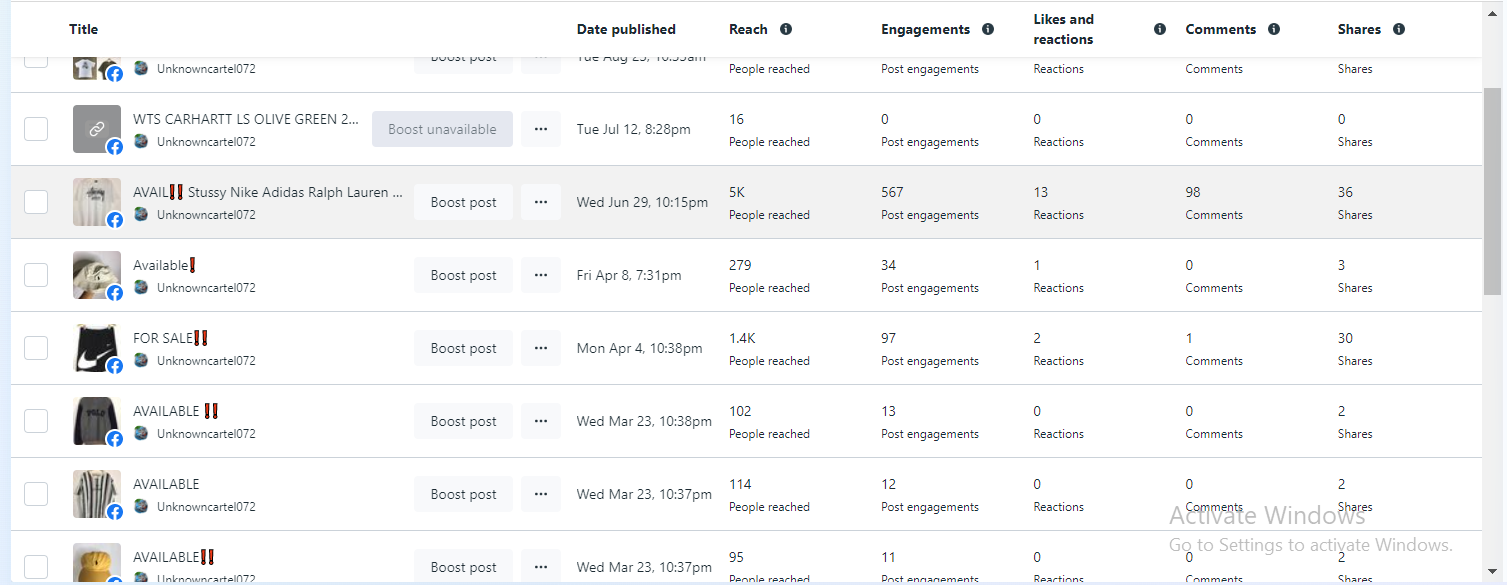Open three-dot menu for Carhartt post
Screen dimensions: 1507x585
pos(541,129)
